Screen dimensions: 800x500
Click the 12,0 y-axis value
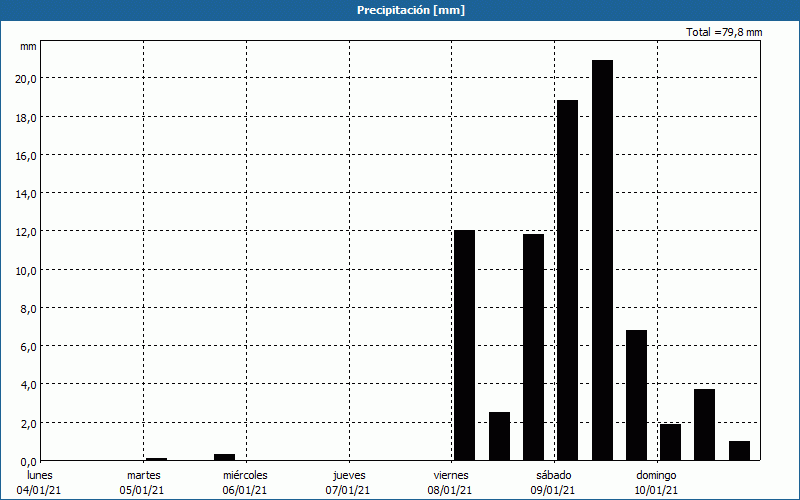pos(26,232)
